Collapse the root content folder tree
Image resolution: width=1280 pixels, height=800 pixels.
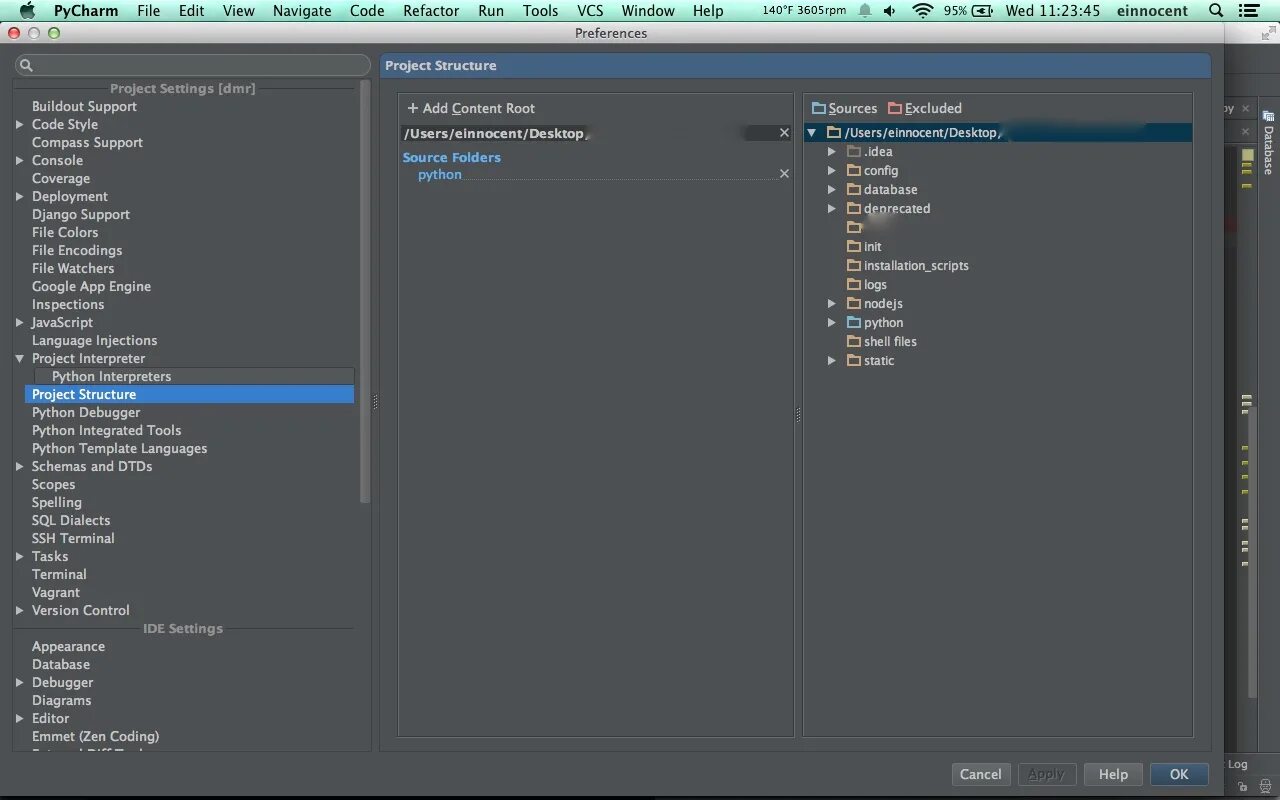(812, 132)
